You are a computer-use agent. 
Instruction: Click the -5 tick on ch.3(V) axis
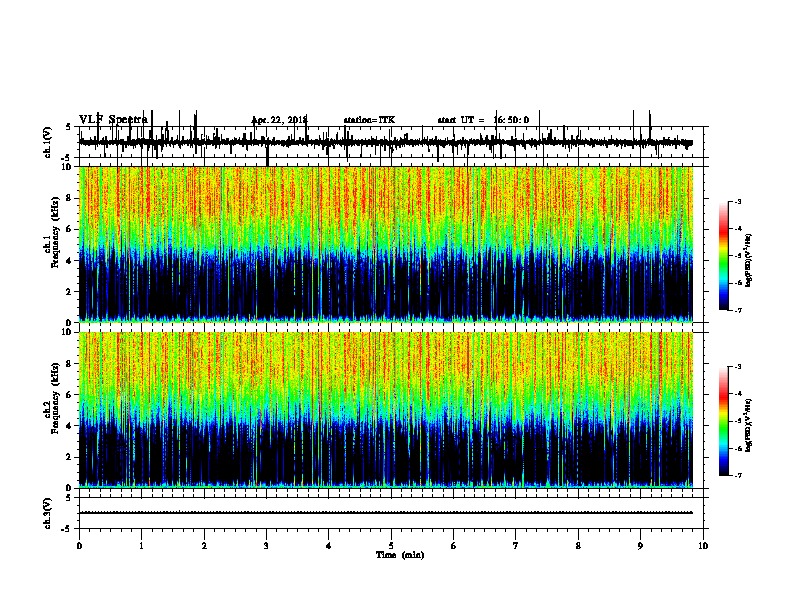pyautogui.click(x=66, y=529)
